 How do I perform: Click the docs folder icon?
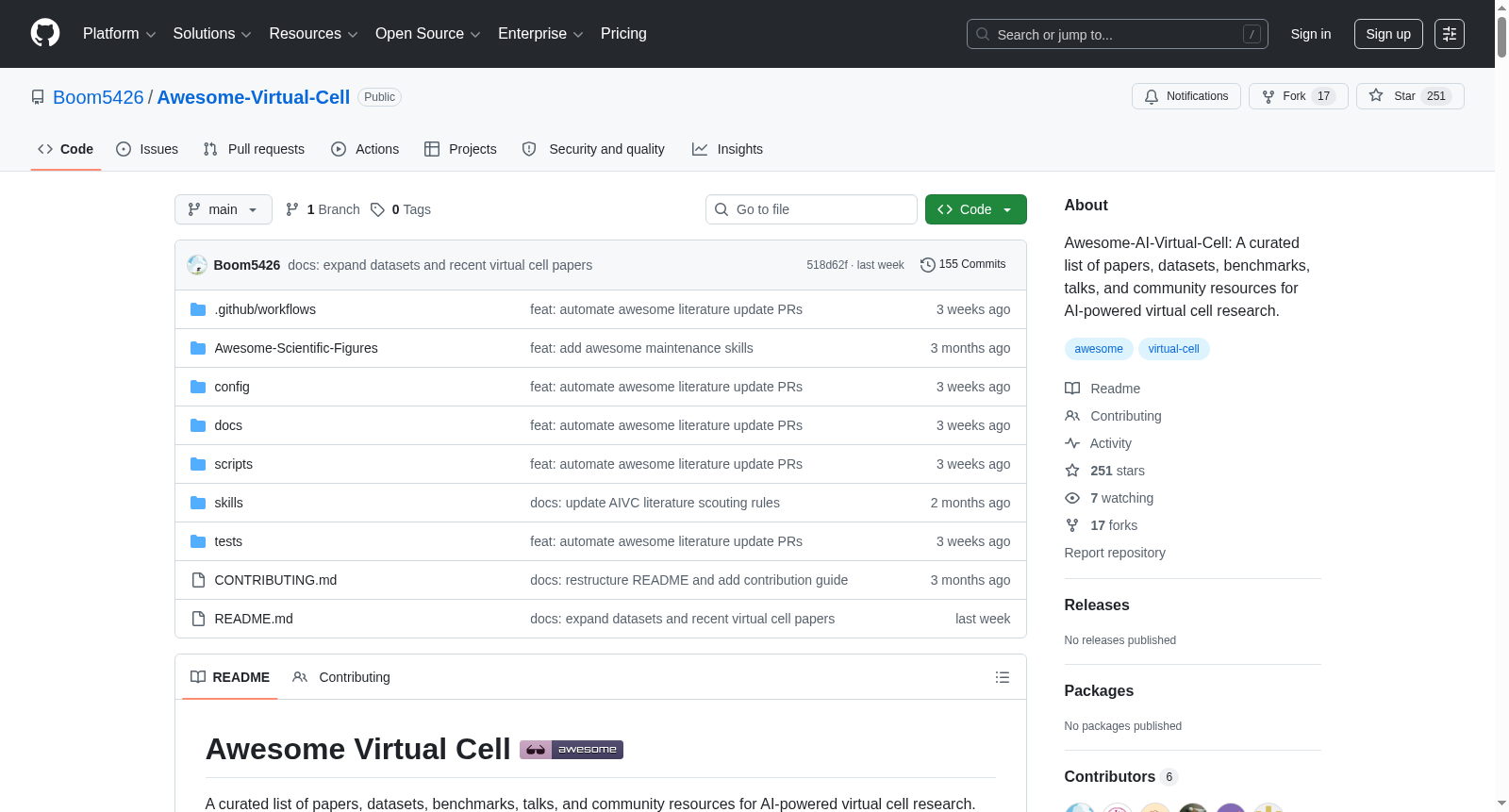click(x=198, y=425)
